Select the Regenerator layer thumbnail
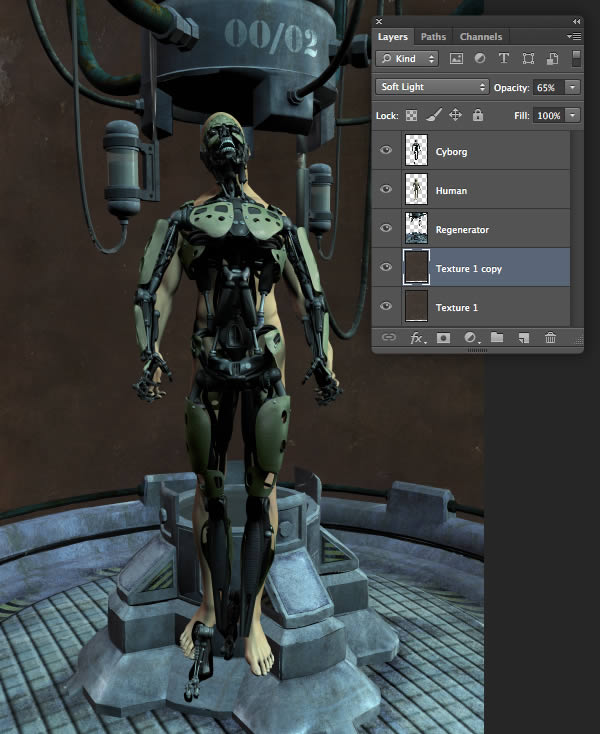 coord(416,228)
